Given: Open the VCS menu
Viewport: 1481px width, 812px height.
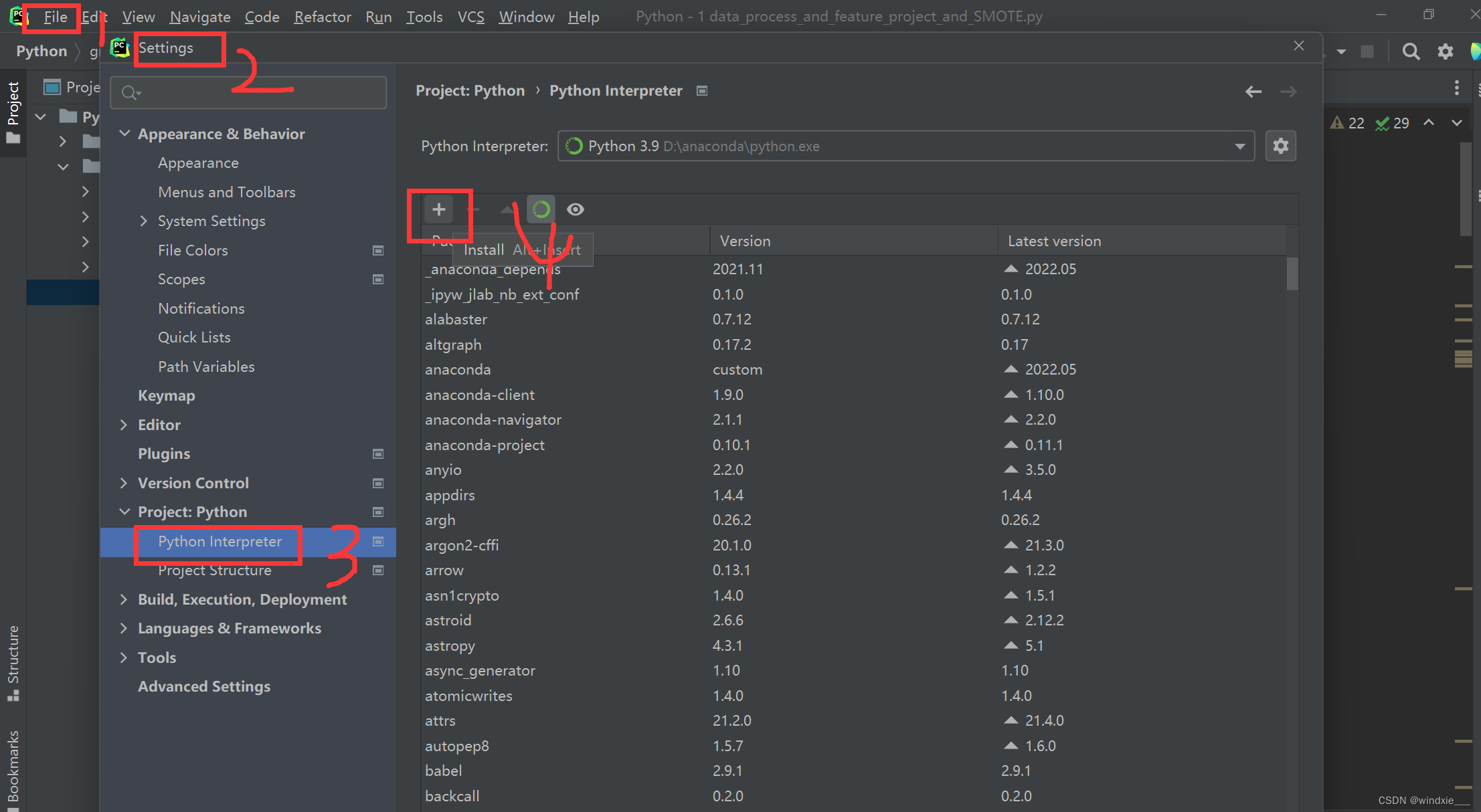Looking at the screenshot, I should 470,17.
